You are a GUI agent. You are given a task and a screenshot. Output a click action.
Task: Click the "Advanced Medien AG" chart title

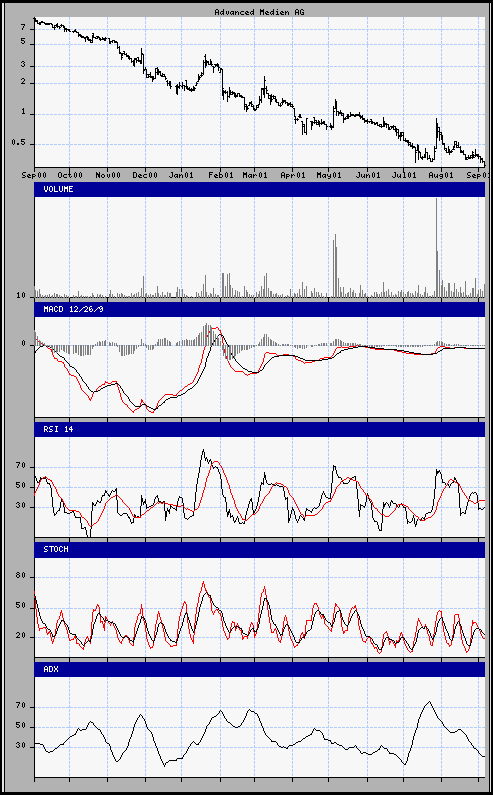click(x=259, y=12)
